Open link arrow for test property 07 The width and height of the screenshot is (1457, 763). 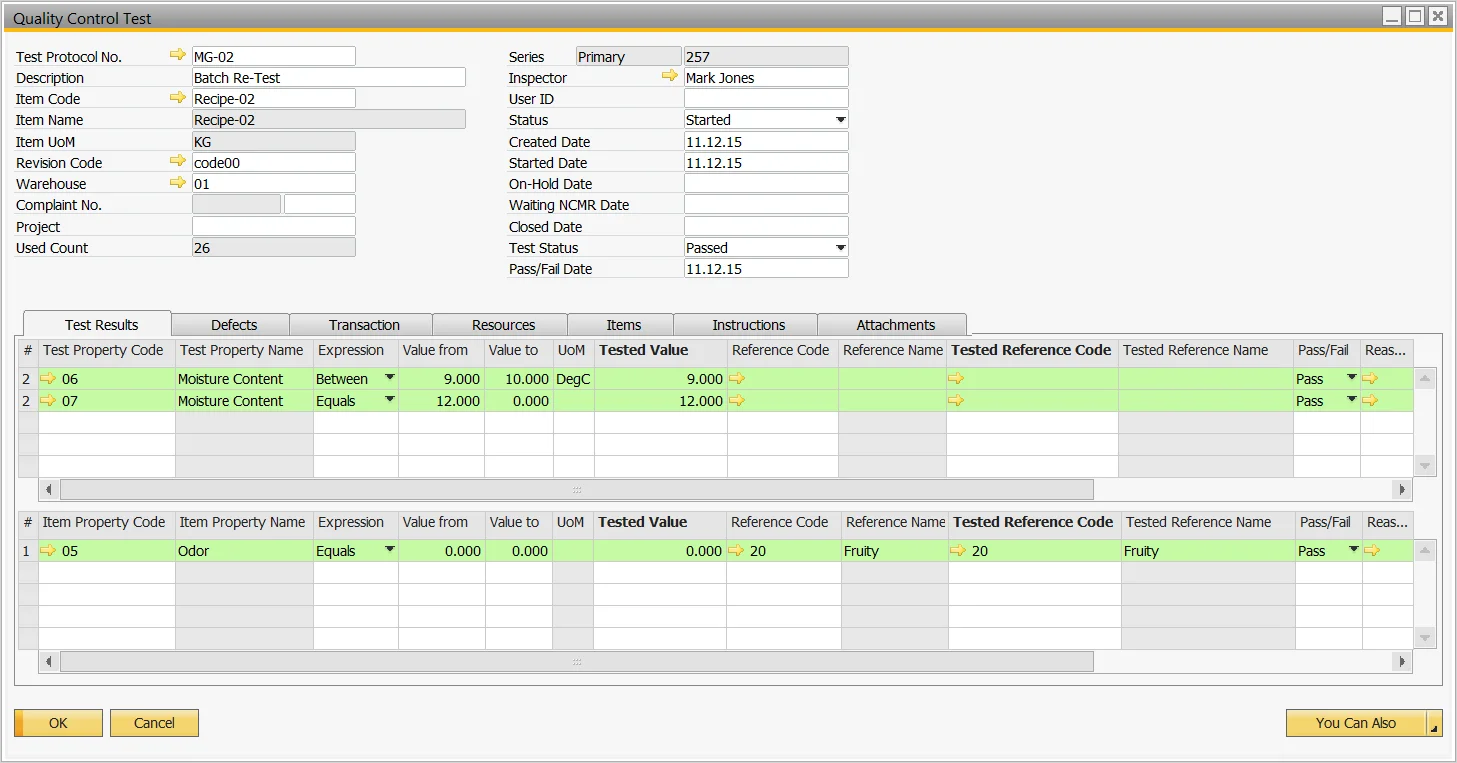[x=49, y=401]
